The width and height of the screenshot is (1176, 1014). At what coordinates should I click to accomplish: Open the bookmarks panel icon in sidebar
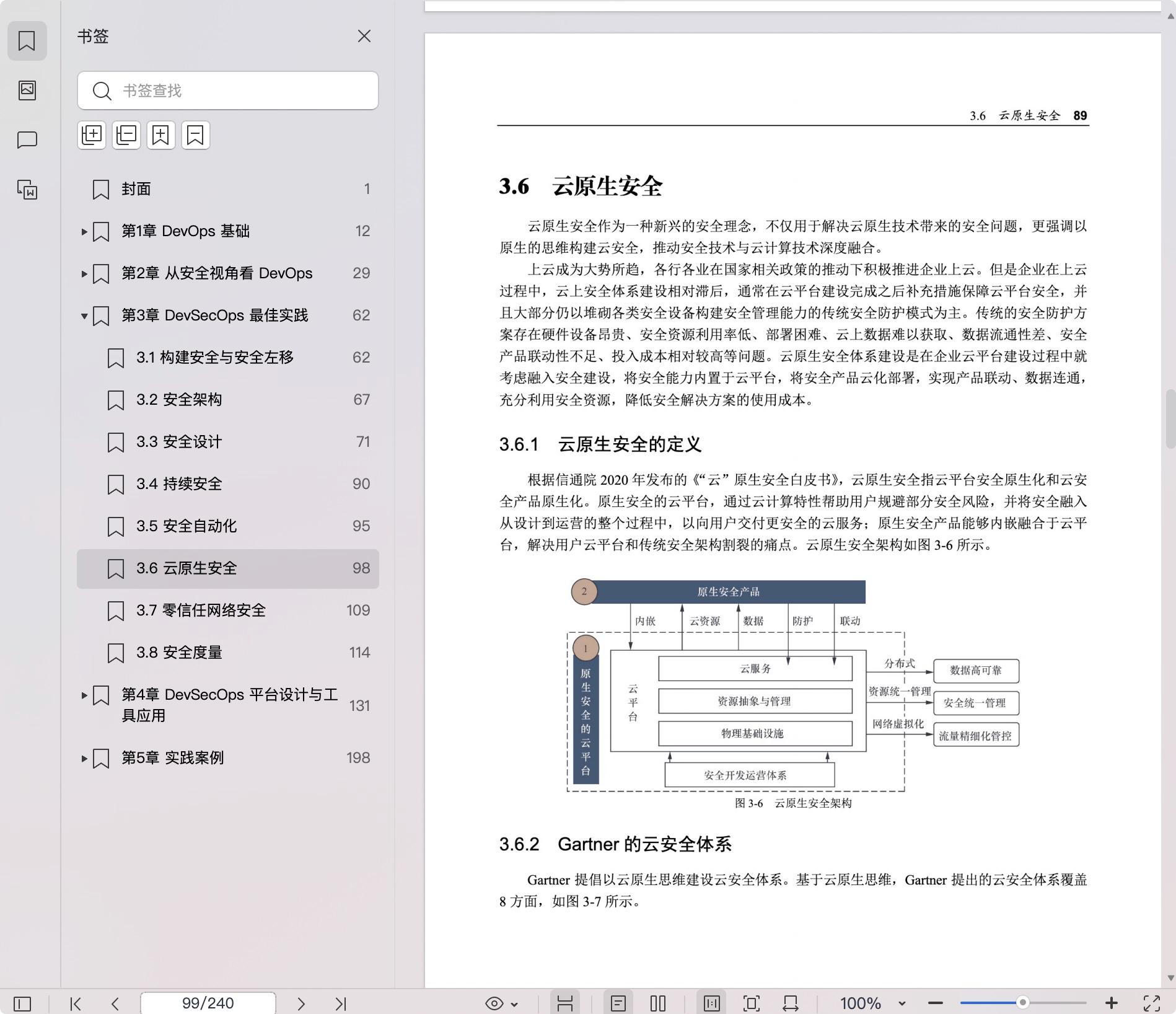(x=27, y=41)
